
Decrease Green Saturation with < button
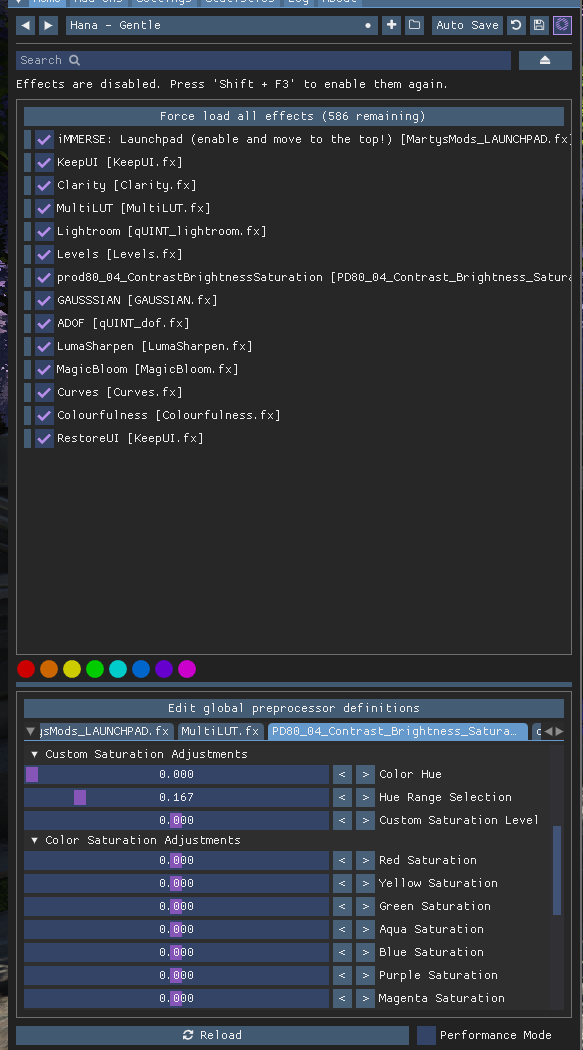point(342,907)
